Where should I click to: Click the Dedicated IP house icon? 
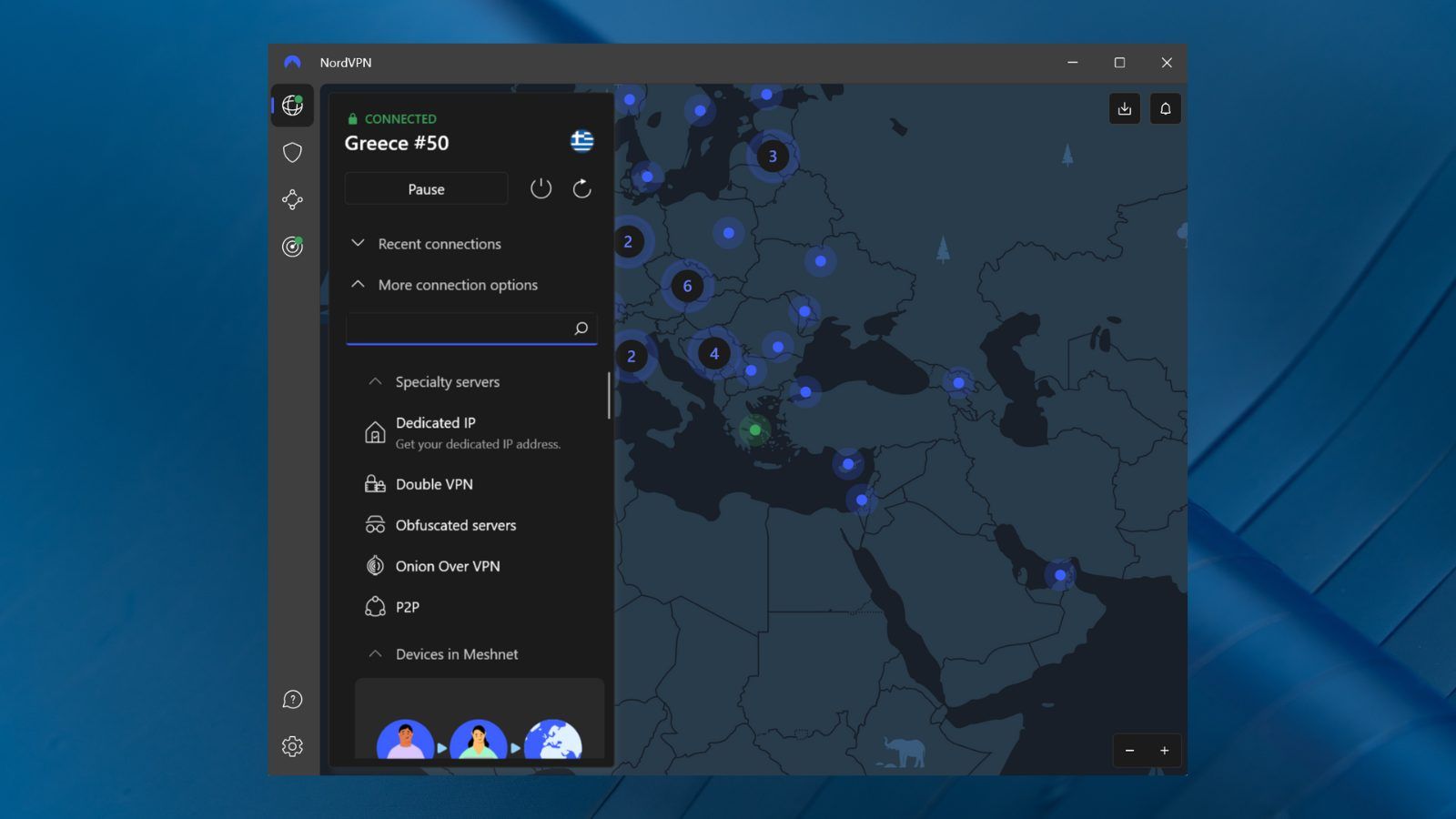(x=375, y=432)
